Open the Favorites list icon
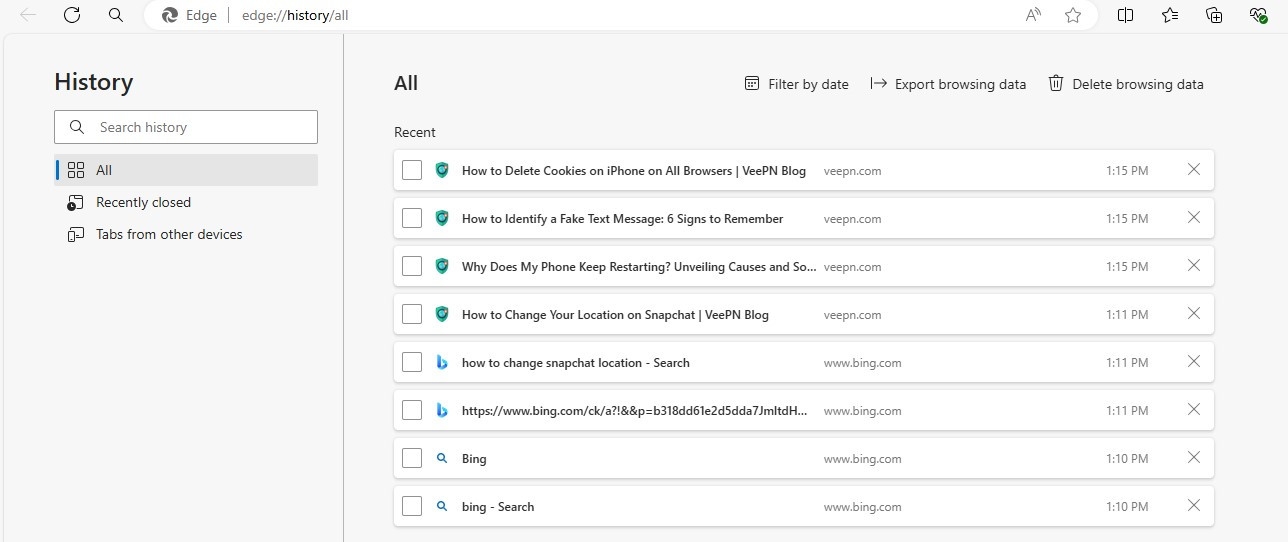 pos(1170,15)
